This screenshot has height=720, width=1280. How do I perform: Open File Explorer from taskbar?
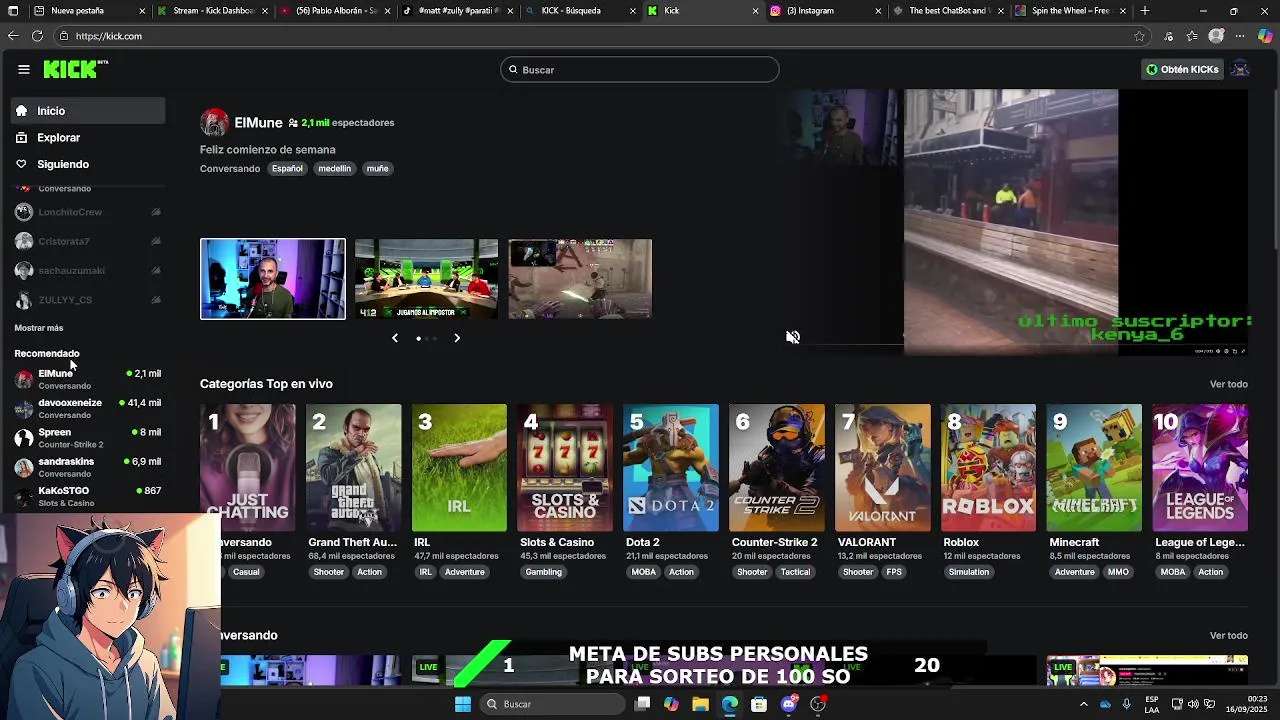700,704
